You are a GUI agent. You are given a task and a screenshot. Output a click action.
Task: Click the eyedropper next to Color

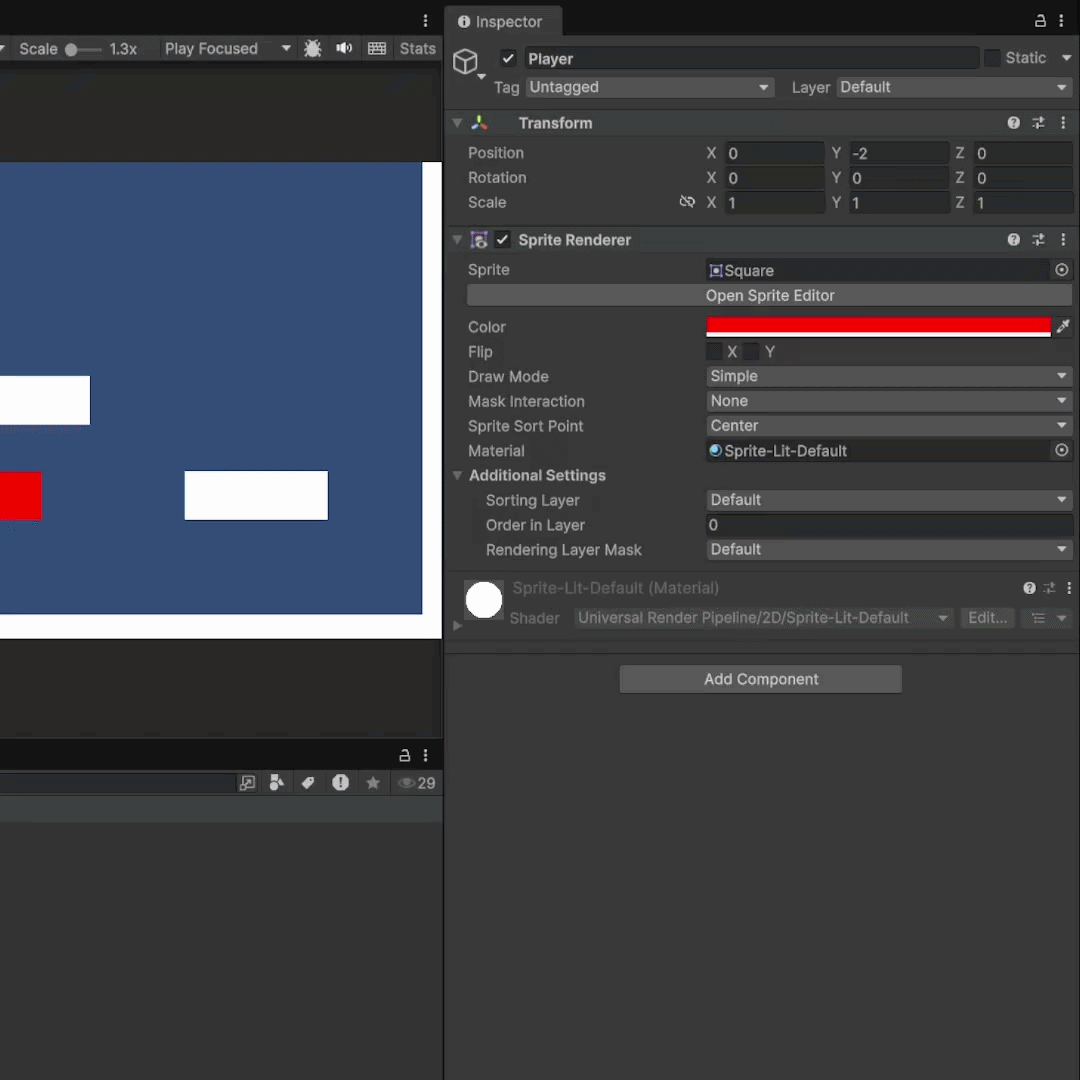1063,327
